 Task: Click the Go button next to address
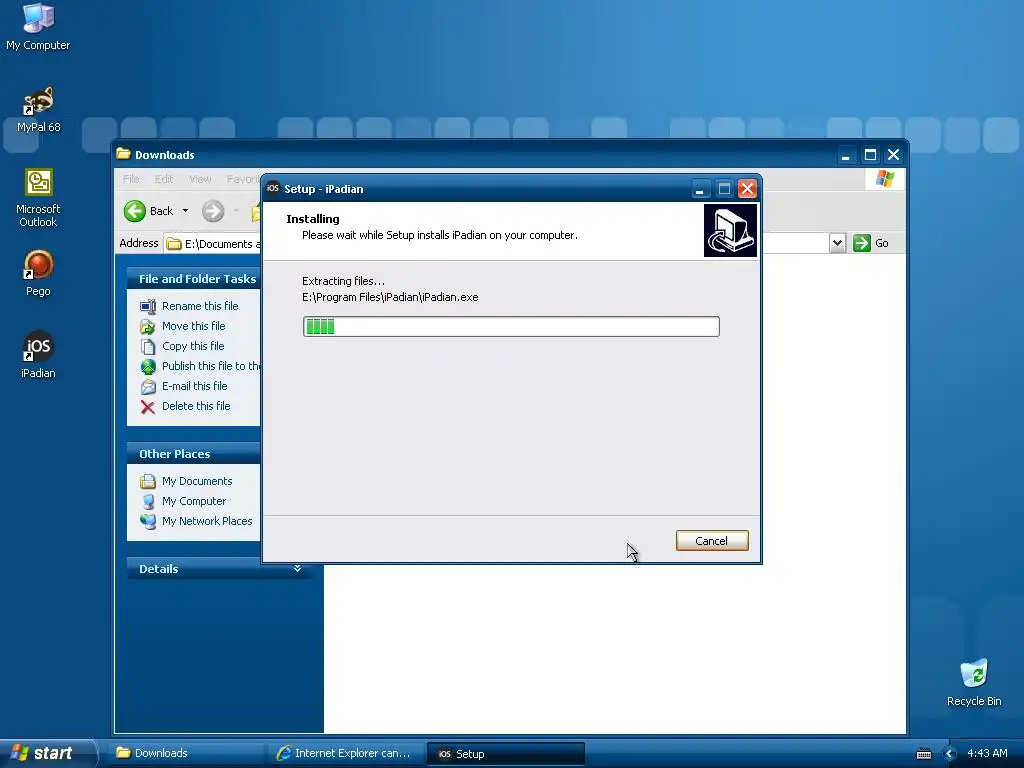coord(871,243)
